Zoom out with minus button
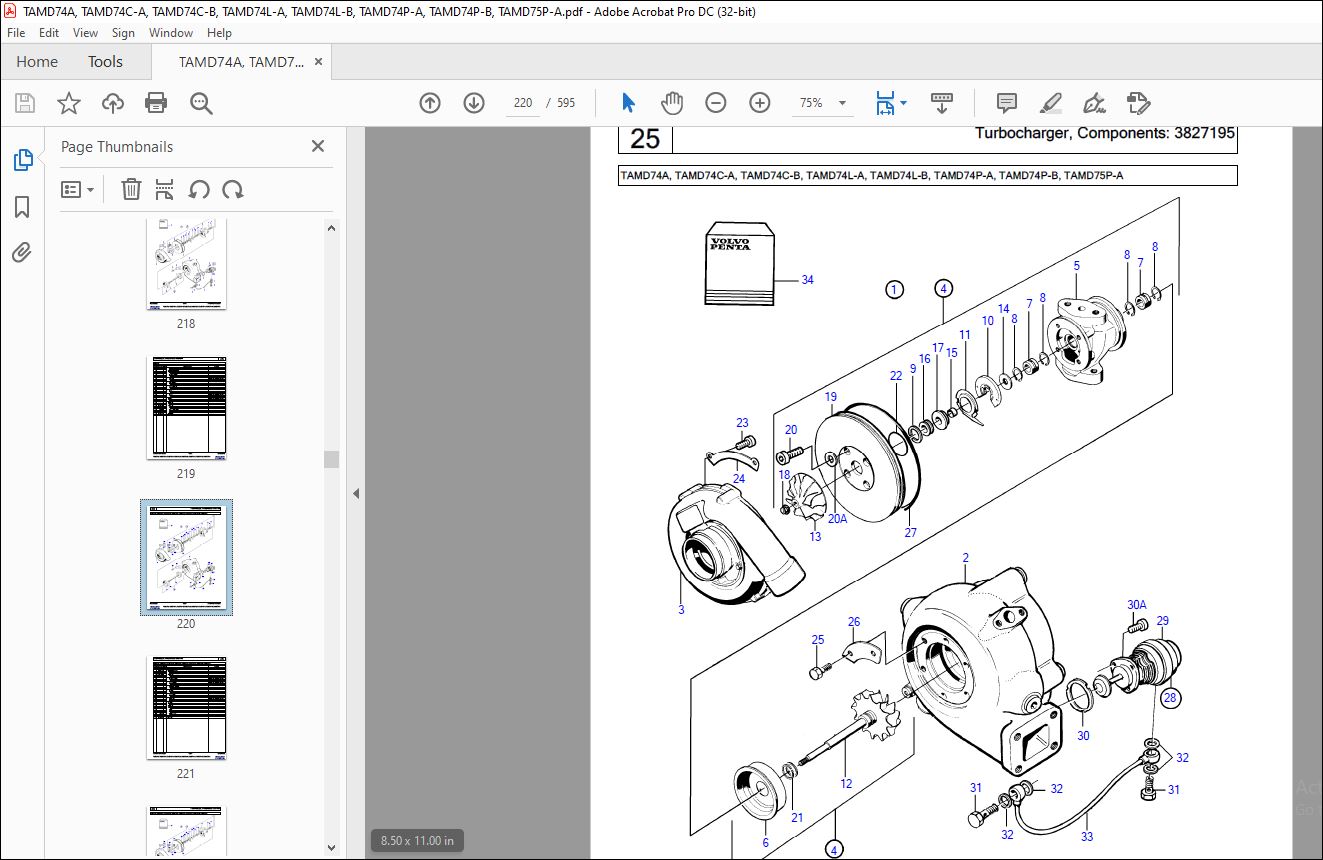The width and height of the screenshot is (1323, 860). click(715, 103)
